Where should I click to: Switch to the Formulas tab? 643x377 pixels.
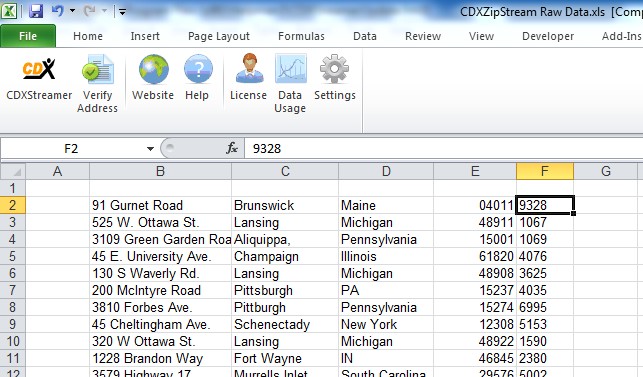coord(301,36)
